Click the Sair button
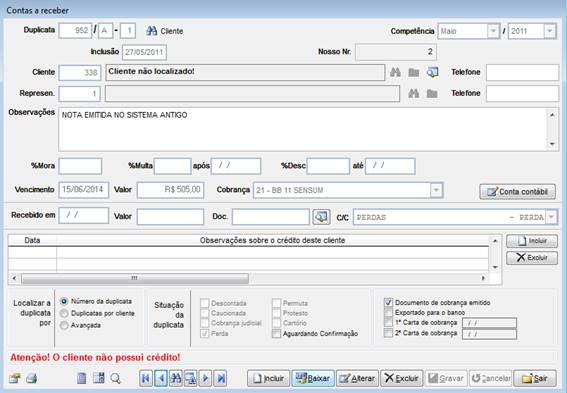The image size is (567, 393). click(535, 379)
